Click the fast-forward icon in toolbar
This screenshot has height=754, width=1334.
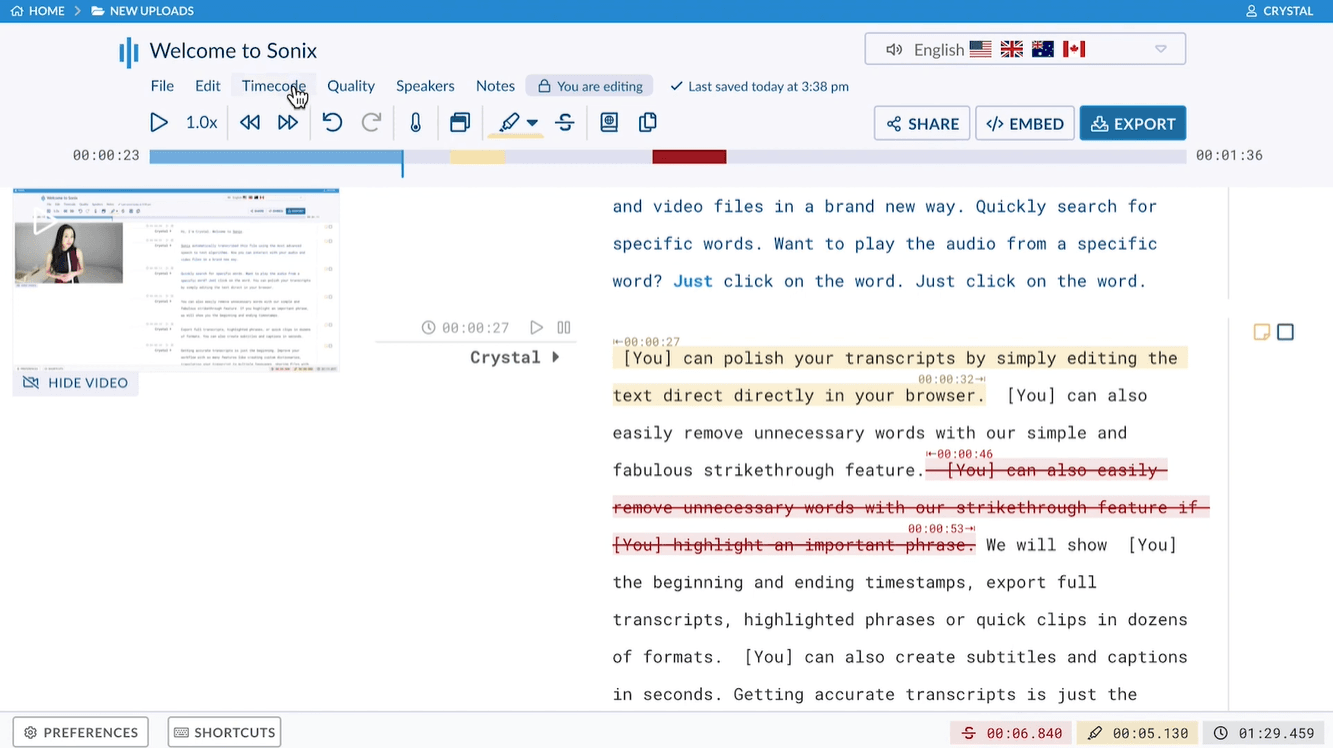288,123
